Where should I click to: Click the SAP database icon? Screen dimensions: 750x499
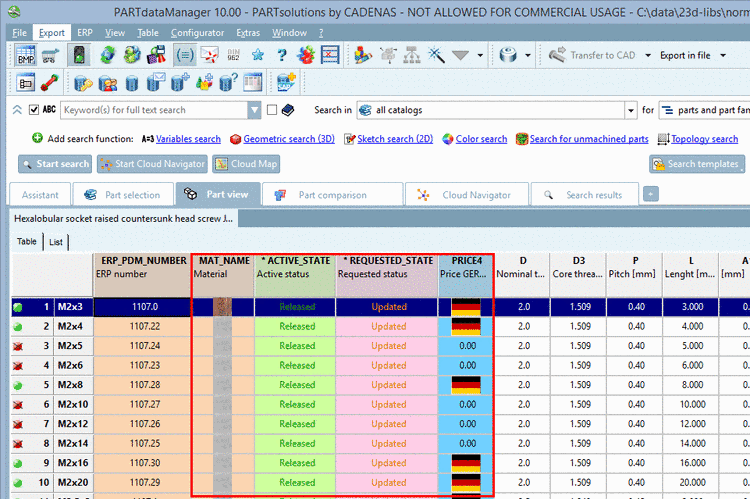(286, 82)
